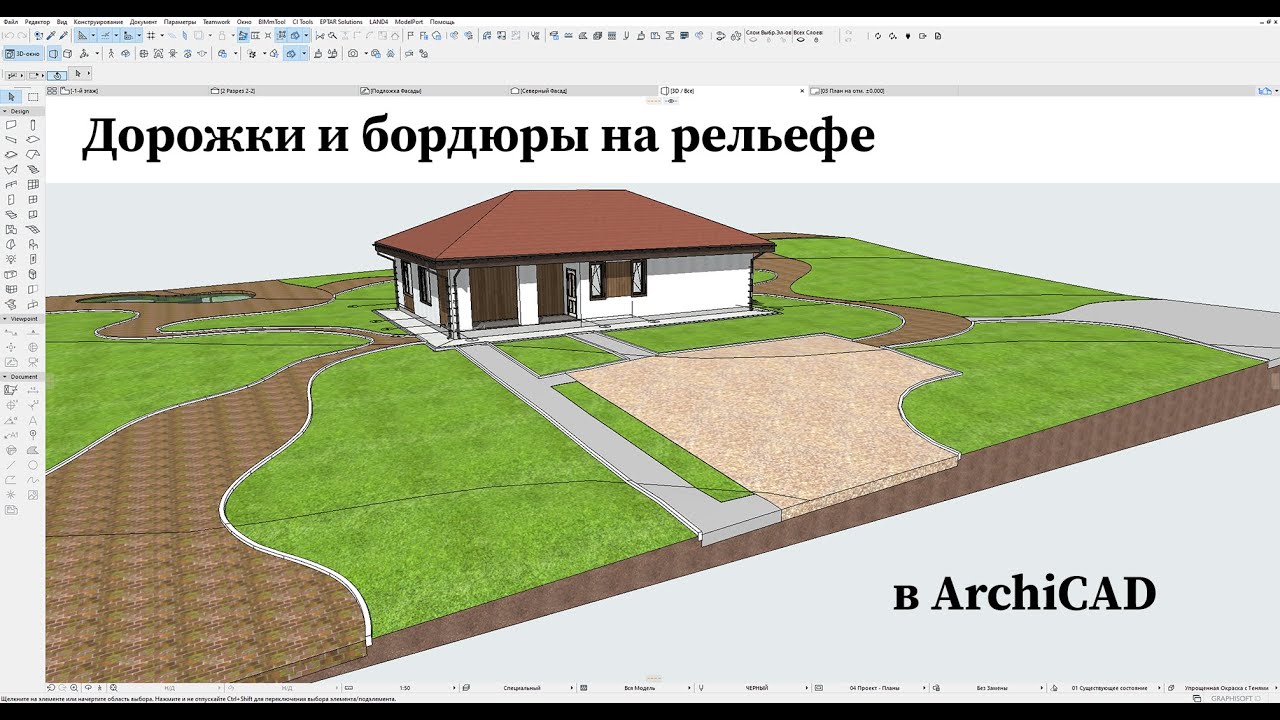The image size is (1280, 720).
Task: Open the Редактор menu
Action: click(x=37, y=21)
